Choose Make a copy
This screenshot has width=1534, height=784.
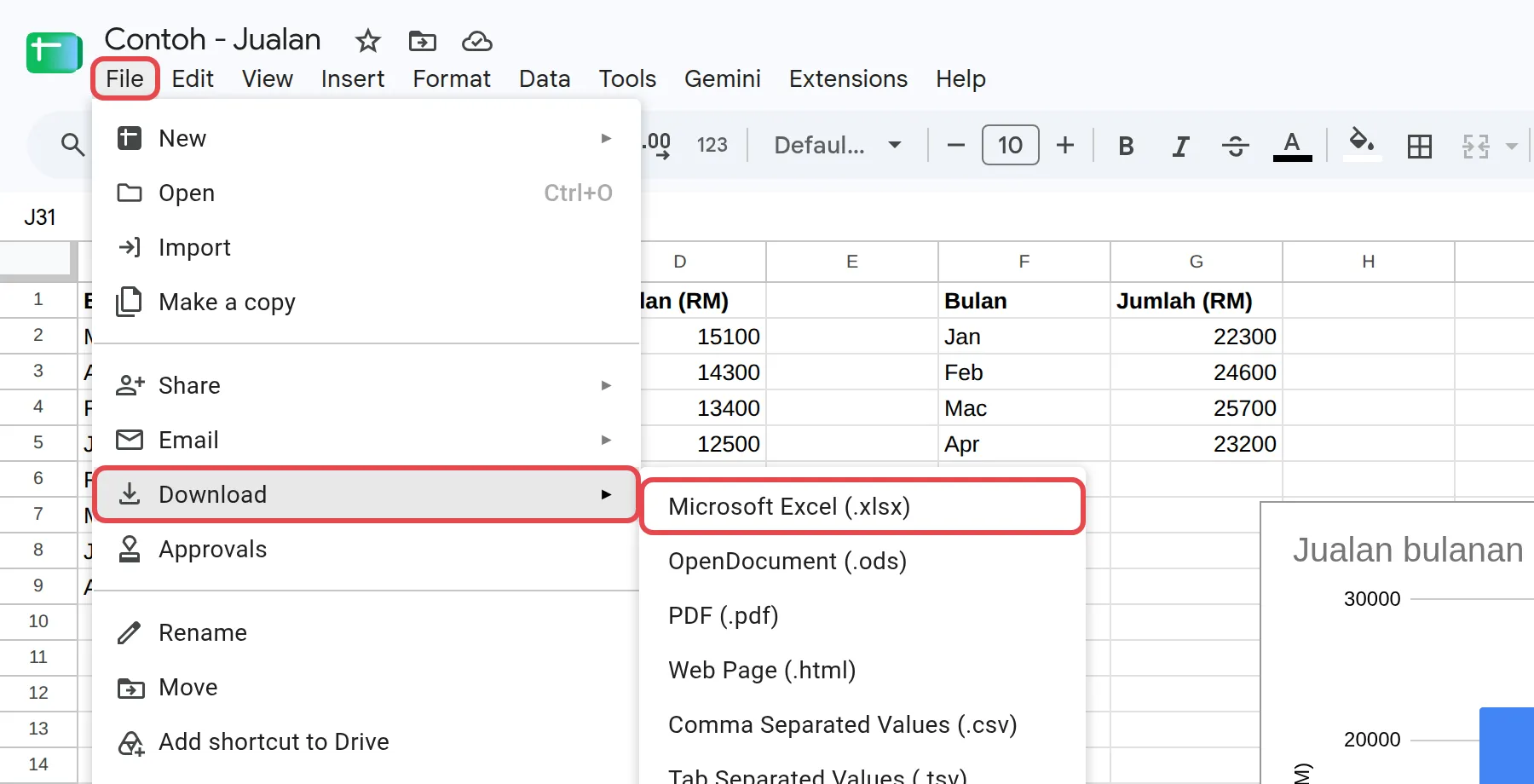(x=366, y=302)
